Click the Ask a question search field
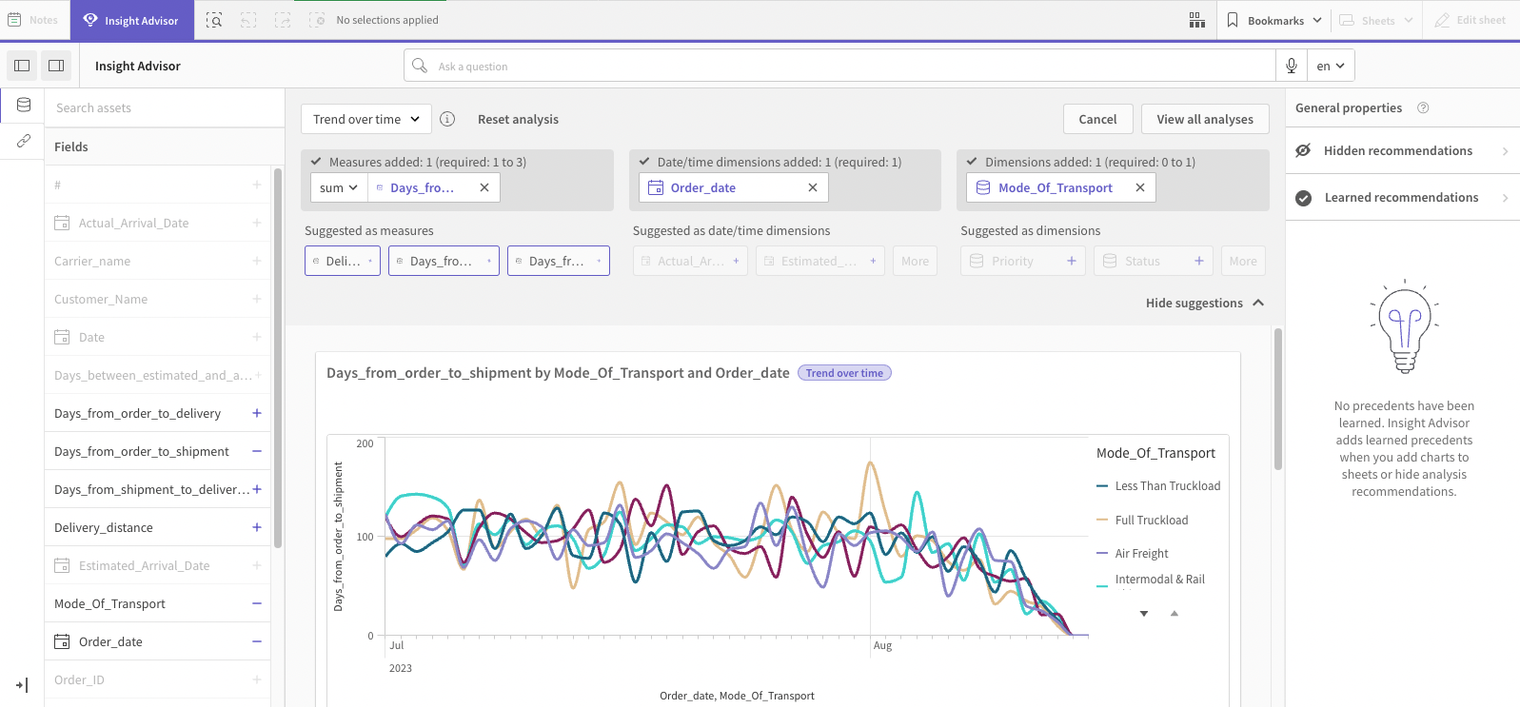The height and width of the screenshot is (707, 1520). 840,66
